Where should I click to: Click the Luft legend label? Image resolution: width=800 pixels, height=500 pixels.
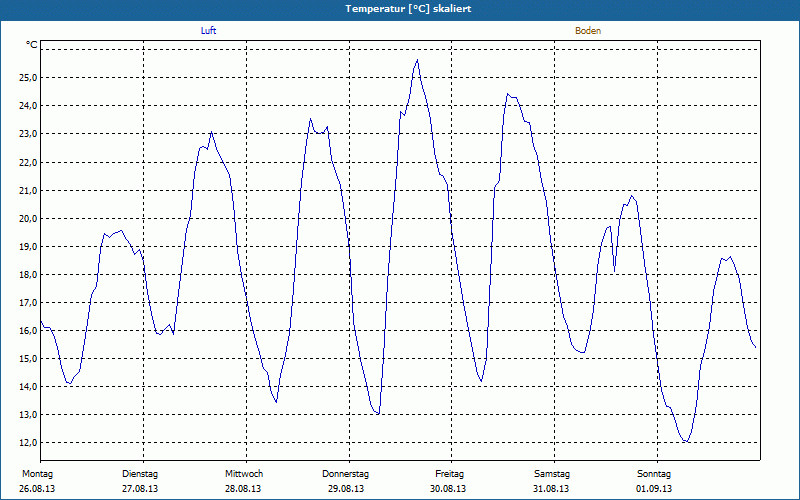click(208, 31)
